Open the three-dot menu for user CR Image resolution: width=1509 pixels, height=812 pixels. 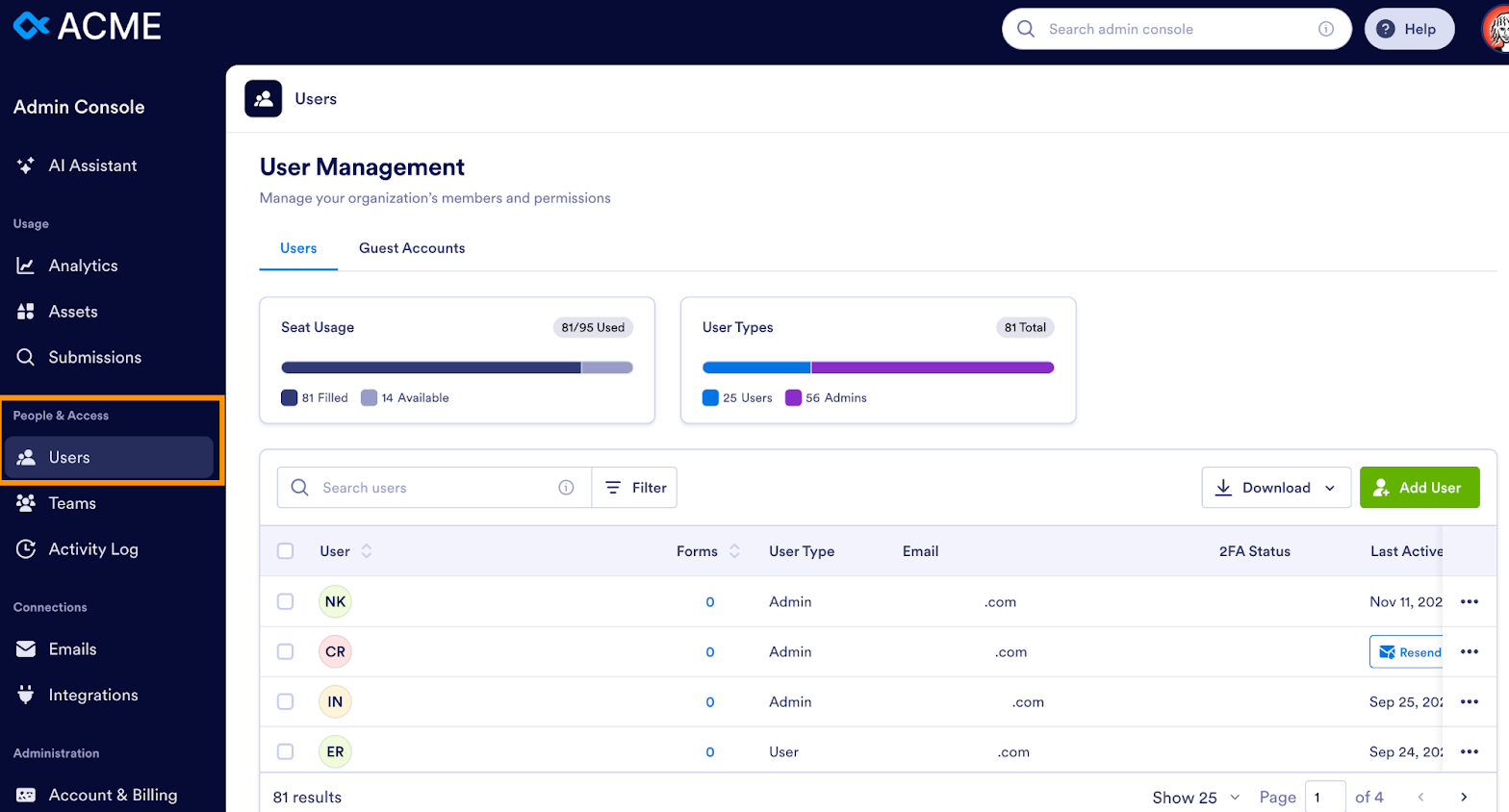1469,651
